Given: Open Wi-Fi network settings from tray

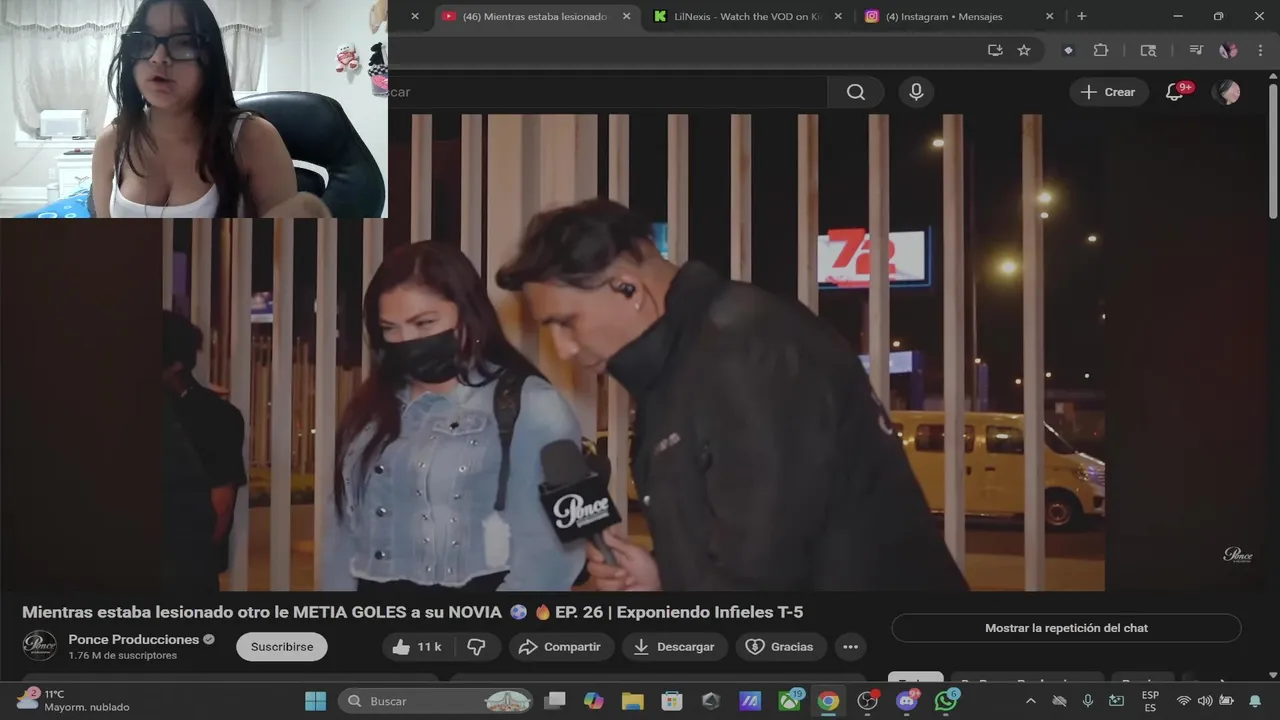Looking at the screenshot, I should pos(1184,701).
